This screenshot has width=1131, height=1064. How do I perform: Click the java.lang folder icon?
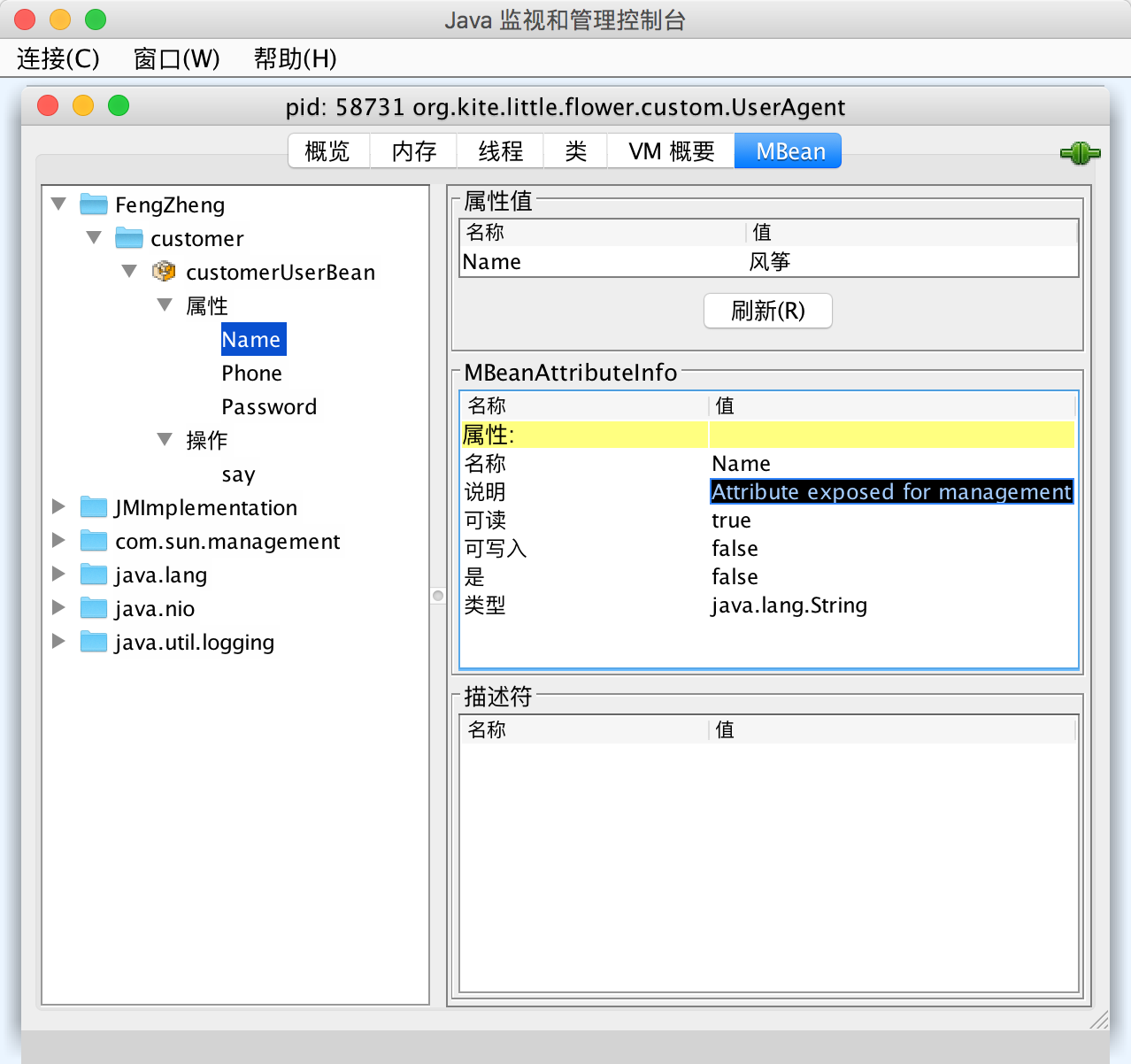93,574
